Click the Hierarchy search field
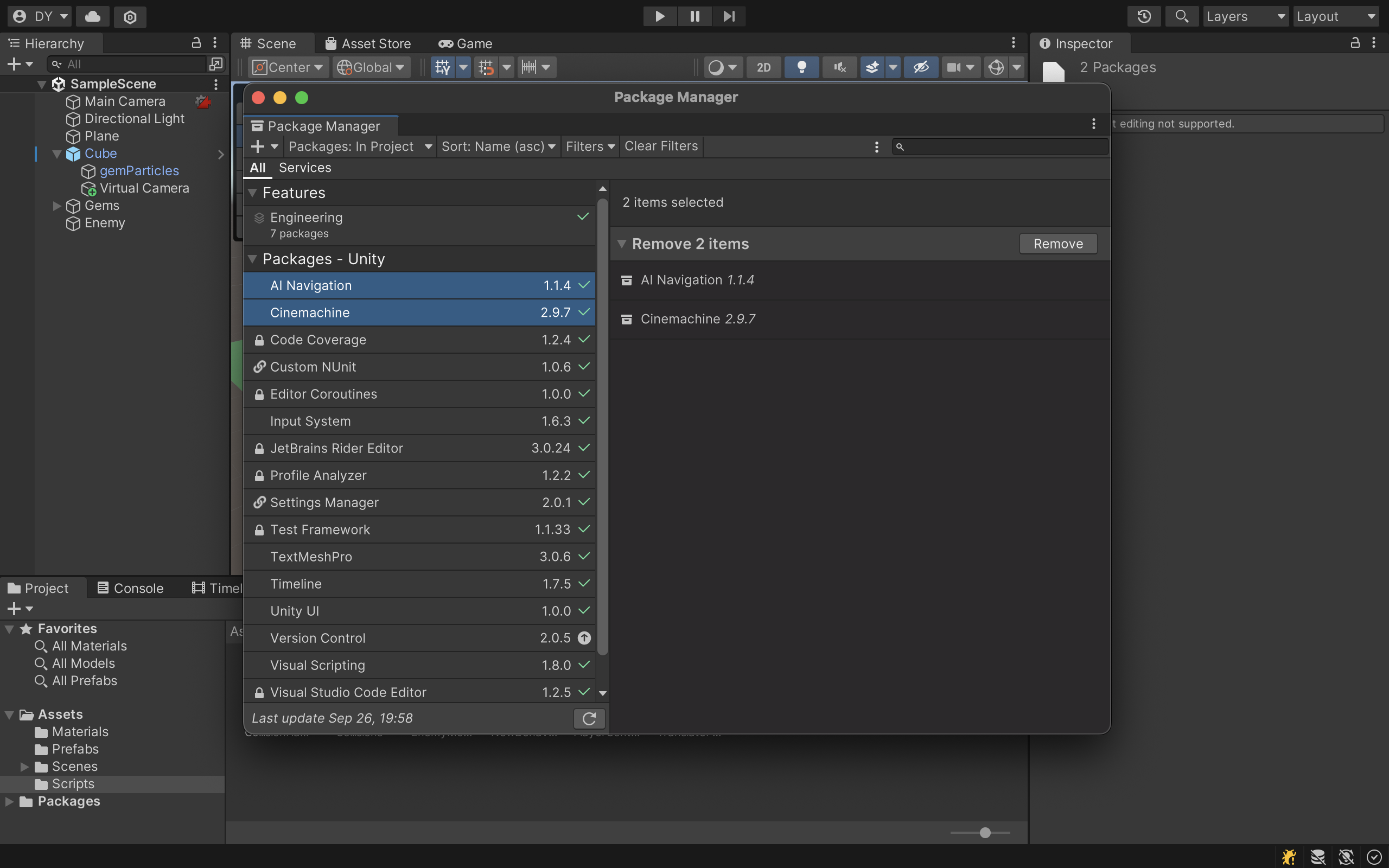Screen dimensions: 1389x868 click(127, 65)
